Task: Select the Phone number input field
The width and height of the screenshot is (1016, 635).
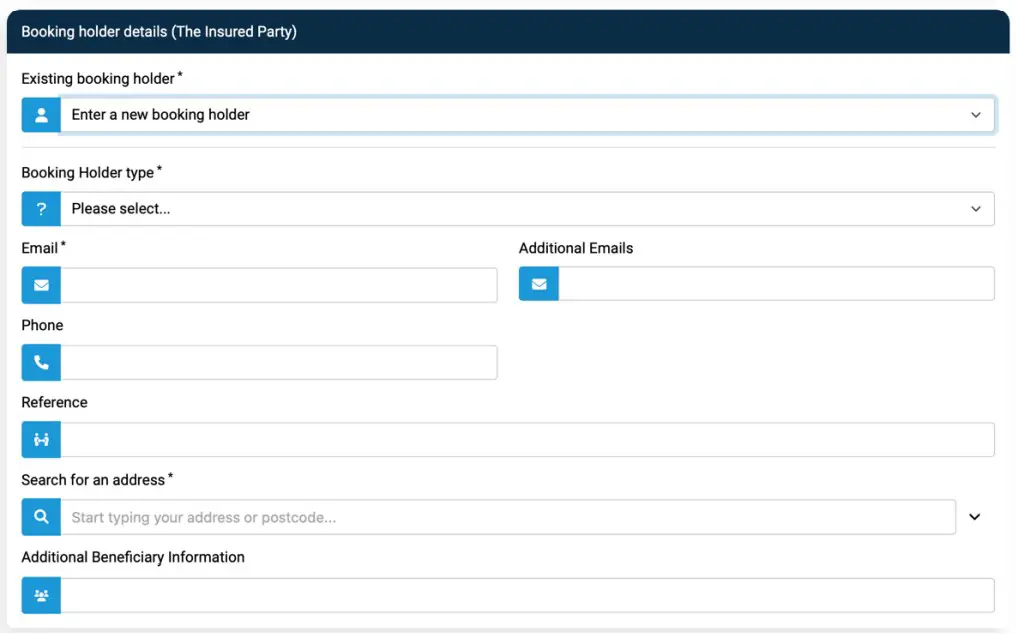Action: click(x=279, y=362)
